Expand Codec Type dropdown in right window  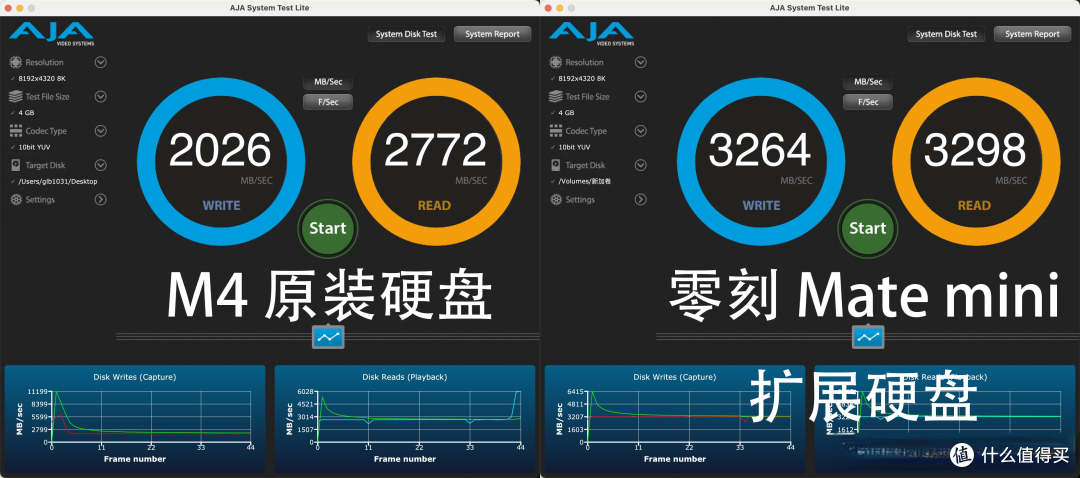coord(641,131)
